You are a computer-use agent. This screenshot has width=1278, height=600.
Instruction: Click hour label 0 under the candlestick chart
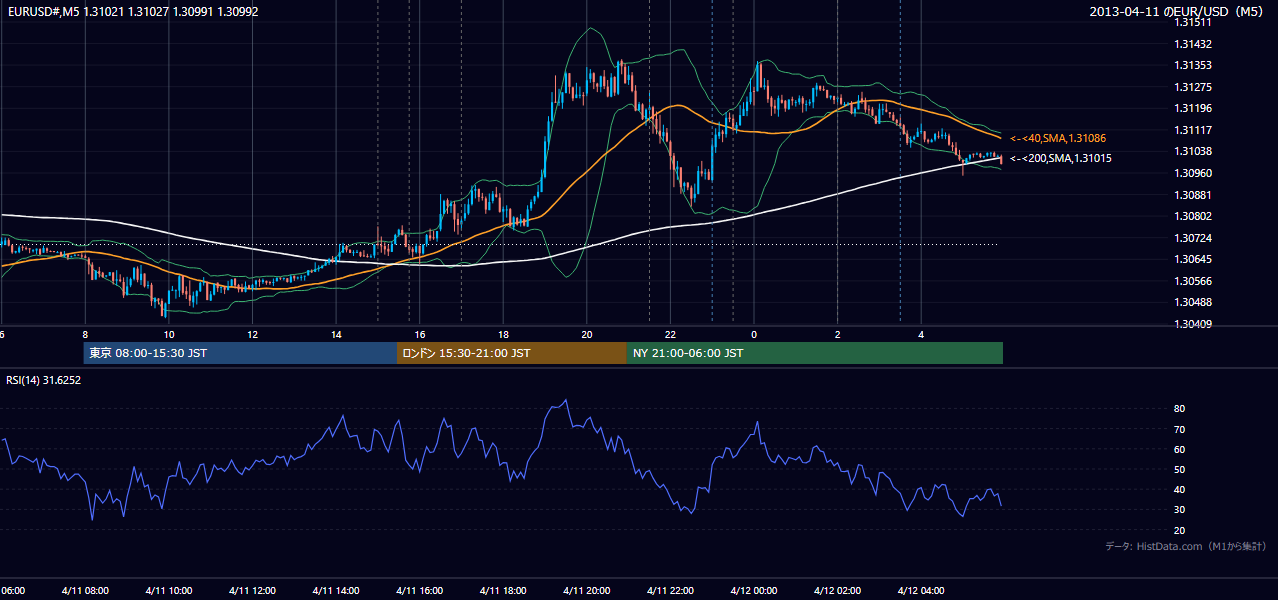[x=754, y=334]
